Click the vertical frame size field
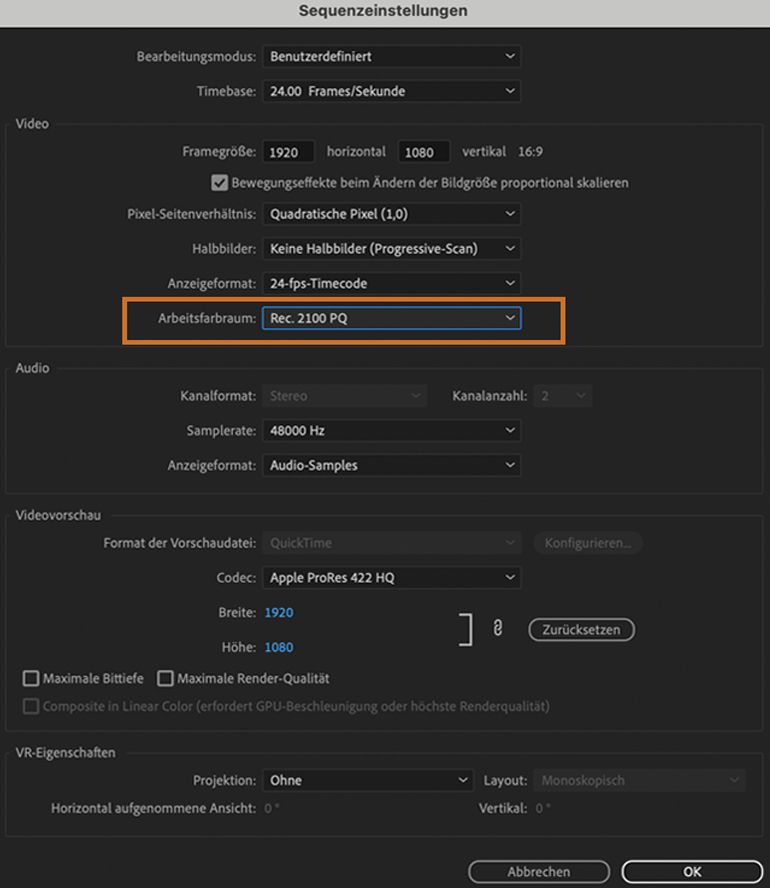 click(424, 152)
